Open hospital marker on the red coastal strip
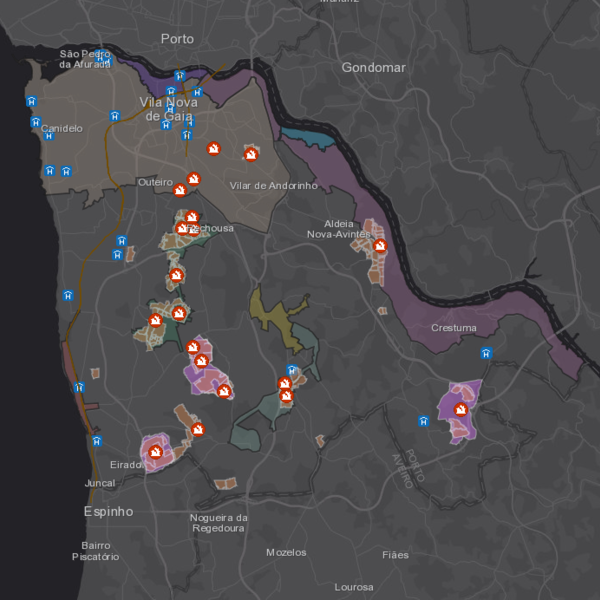 pyautogui.click(x=79, y=387)
